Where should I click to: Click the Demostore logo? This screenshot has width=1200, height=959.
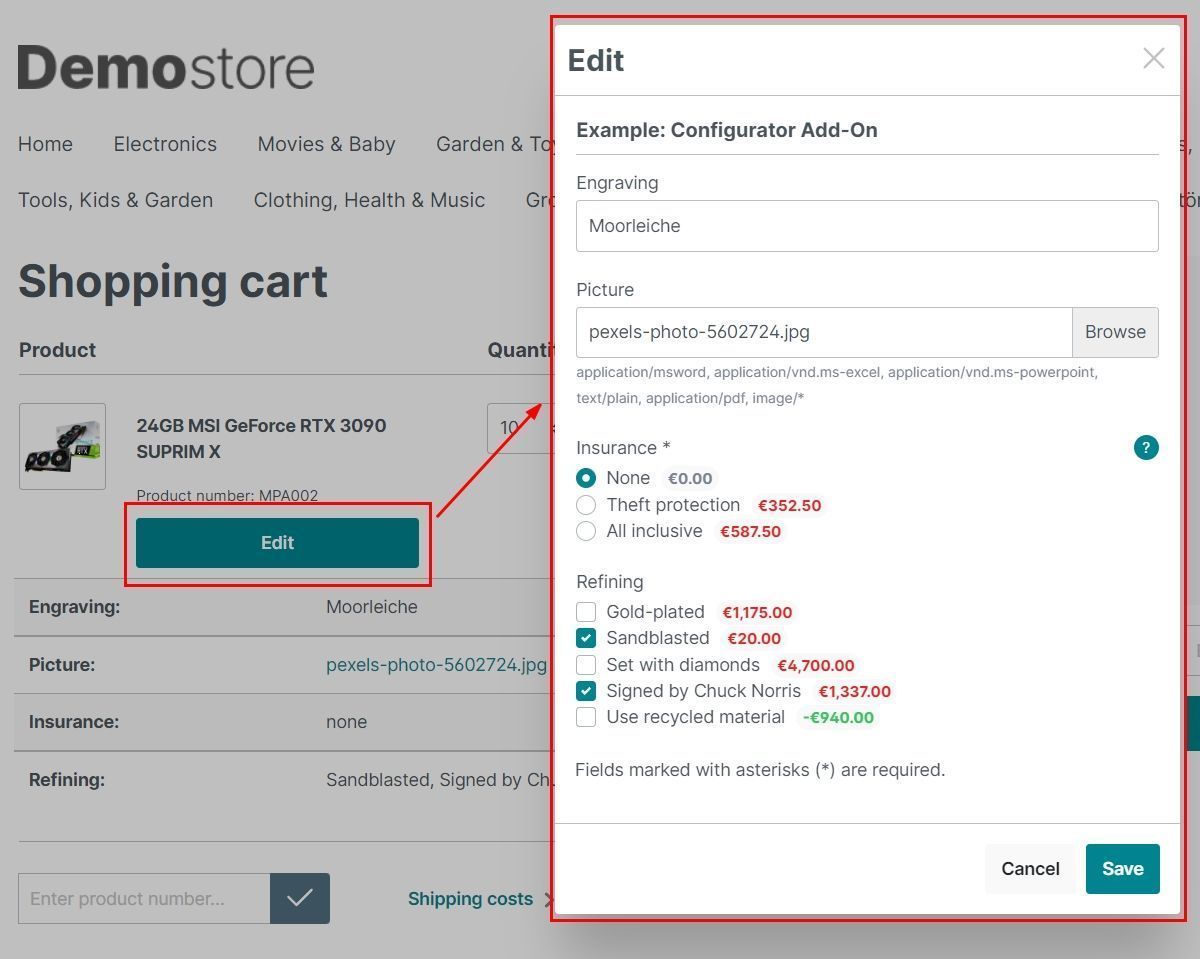(166, 68)
